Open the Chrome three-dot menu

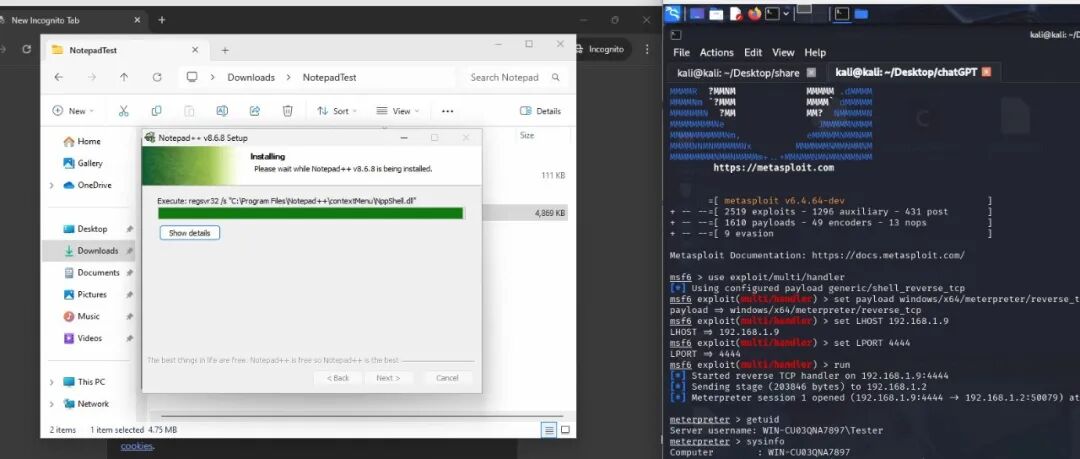pos(647,49)
